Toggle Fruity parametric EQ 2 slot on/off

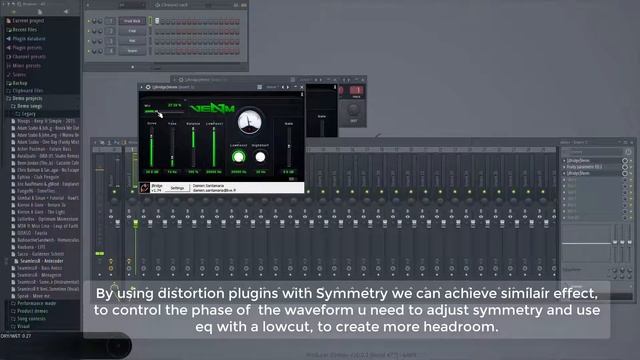624,167
